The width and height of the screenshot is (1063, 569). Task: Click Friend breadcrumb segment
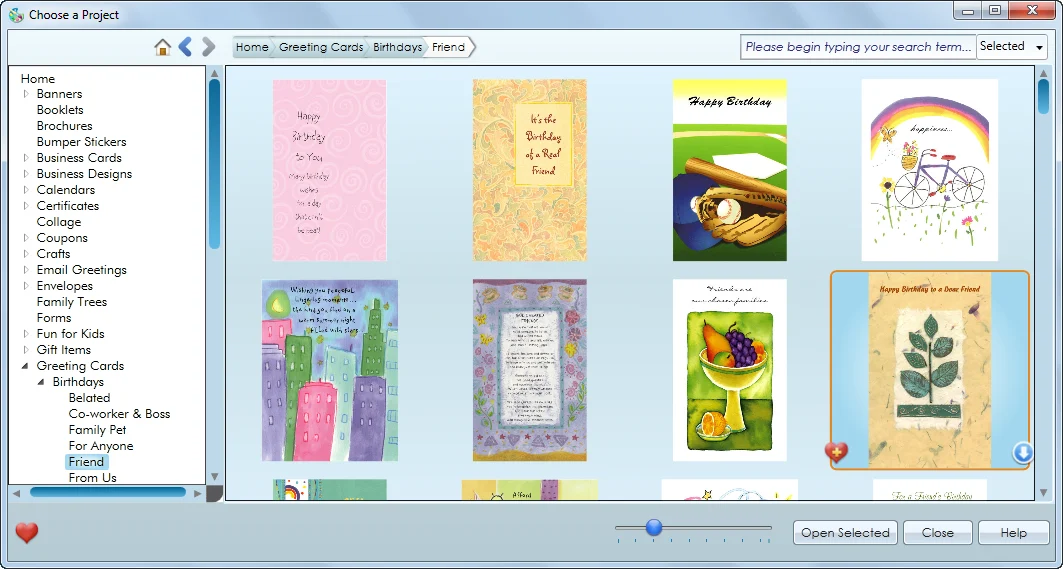tap(449, 47)
